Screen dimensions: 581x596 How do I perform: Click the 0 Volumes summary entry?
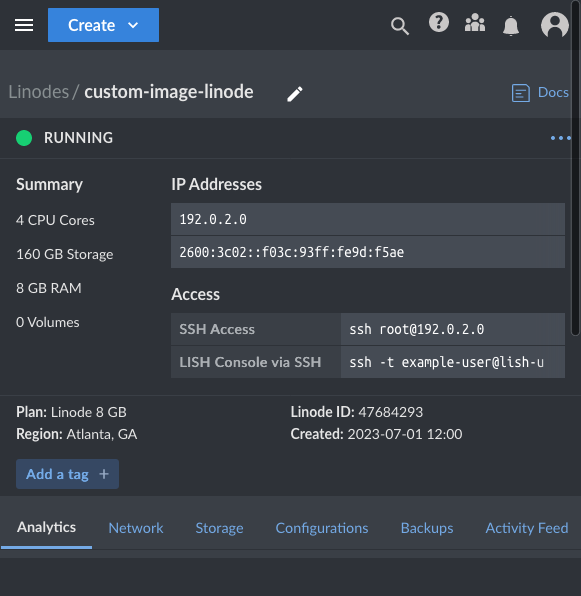pyautogui.click(x=47, y=322)
